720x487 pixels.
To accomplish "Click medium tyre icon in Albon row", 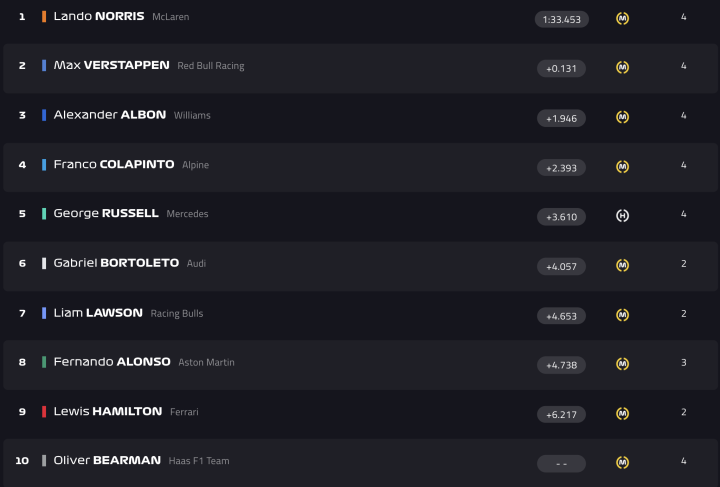I will (x=622, y=117).
